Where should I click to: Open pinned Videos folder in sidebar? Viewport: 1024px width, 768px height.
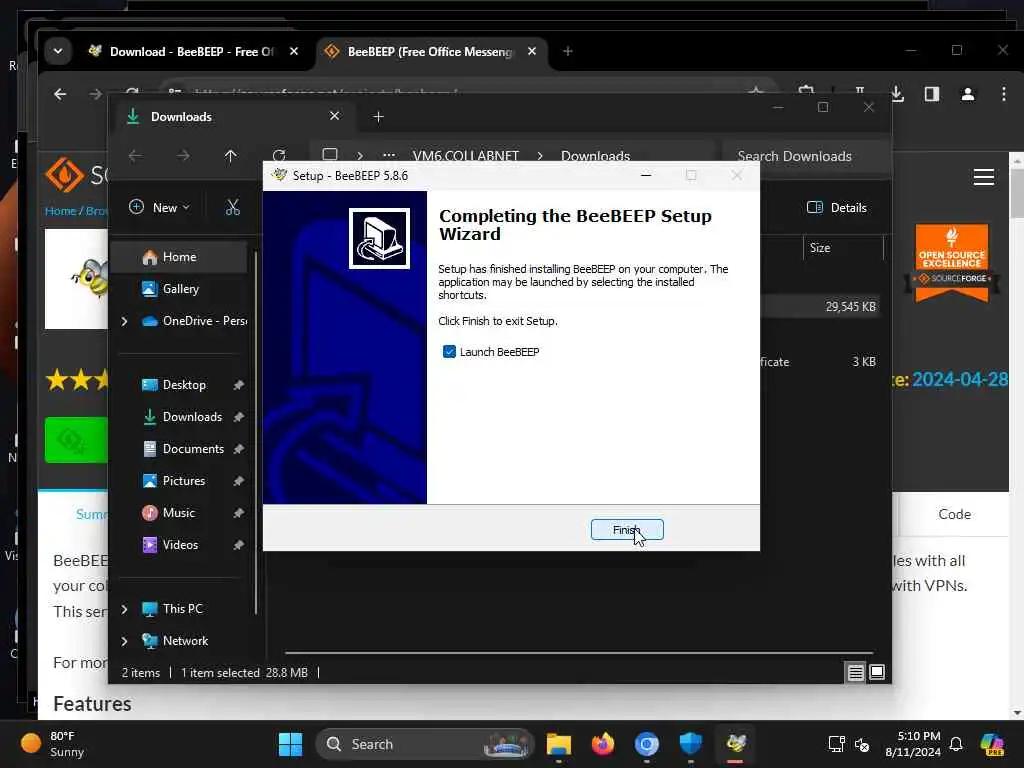tap(180, 545)
